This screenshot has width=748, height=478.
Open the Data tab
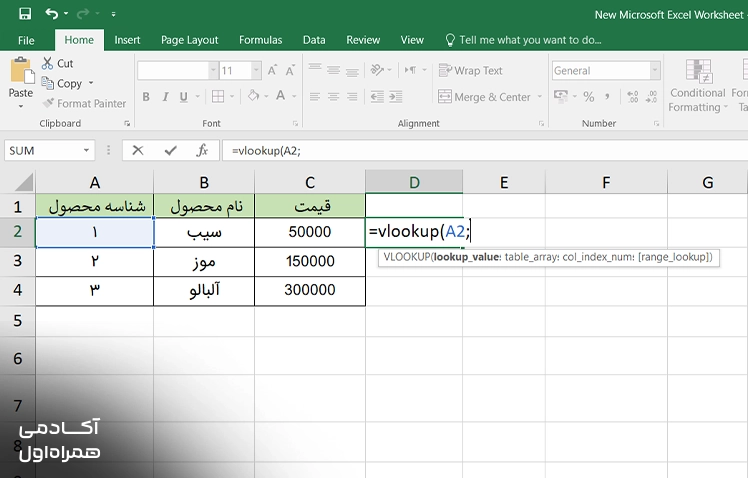tap(314, 40)
